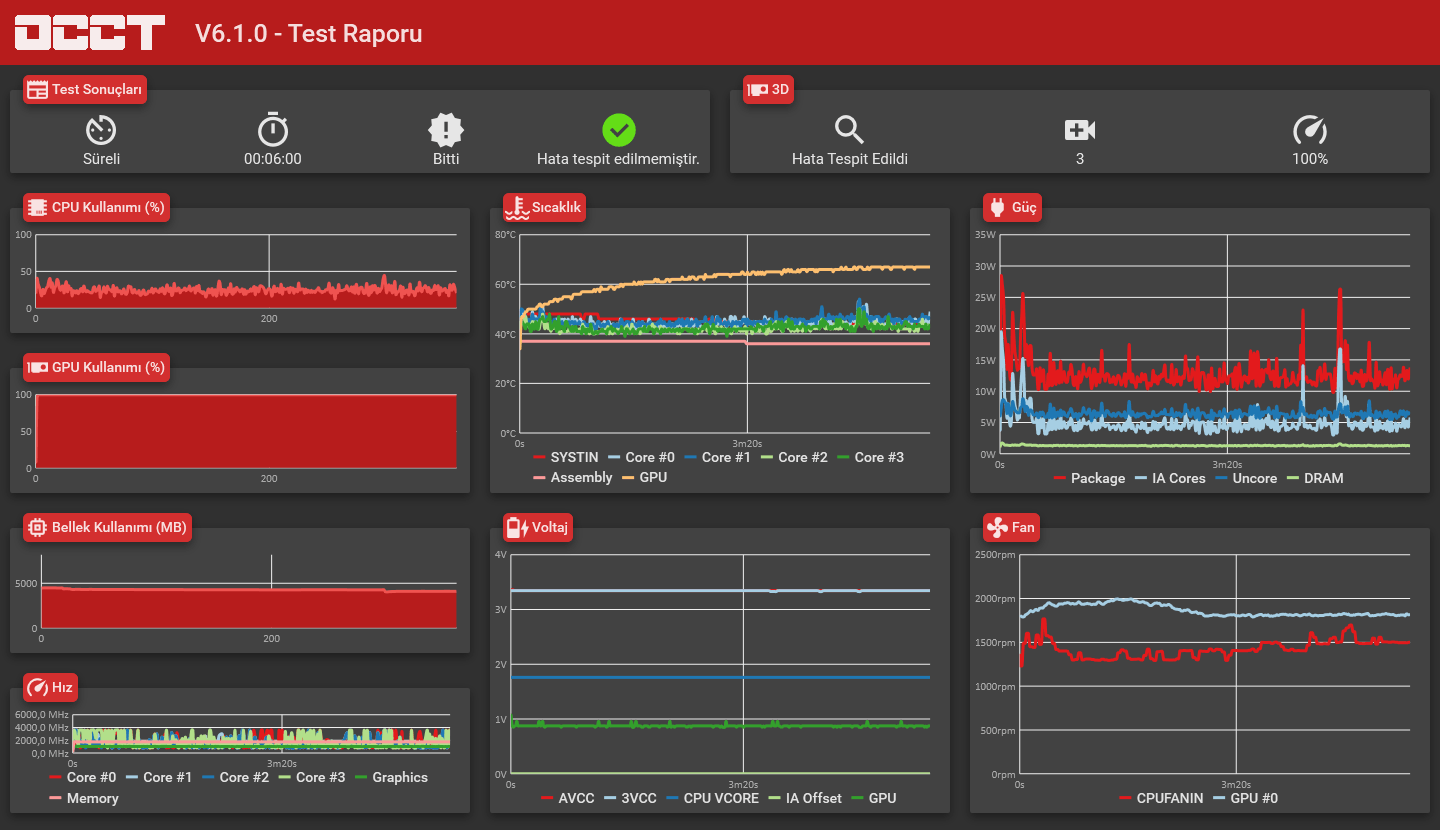Toggle the GPU series in temperature legend
This screenshot has width=1440, height=830.
click(x=644, y=477)
